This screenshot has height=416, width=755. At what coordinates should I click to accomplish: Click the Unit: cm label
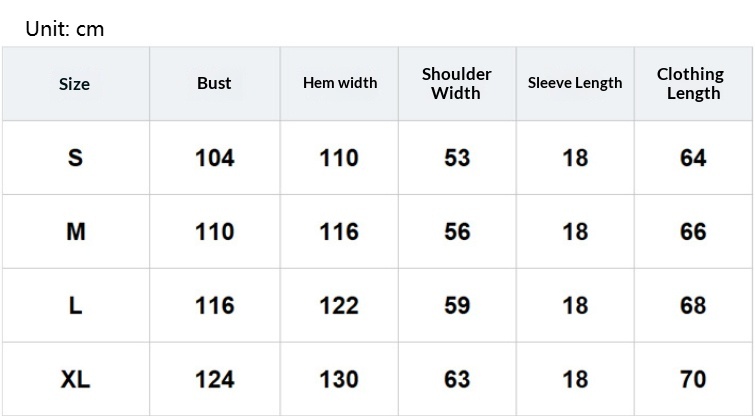(65, 29)
